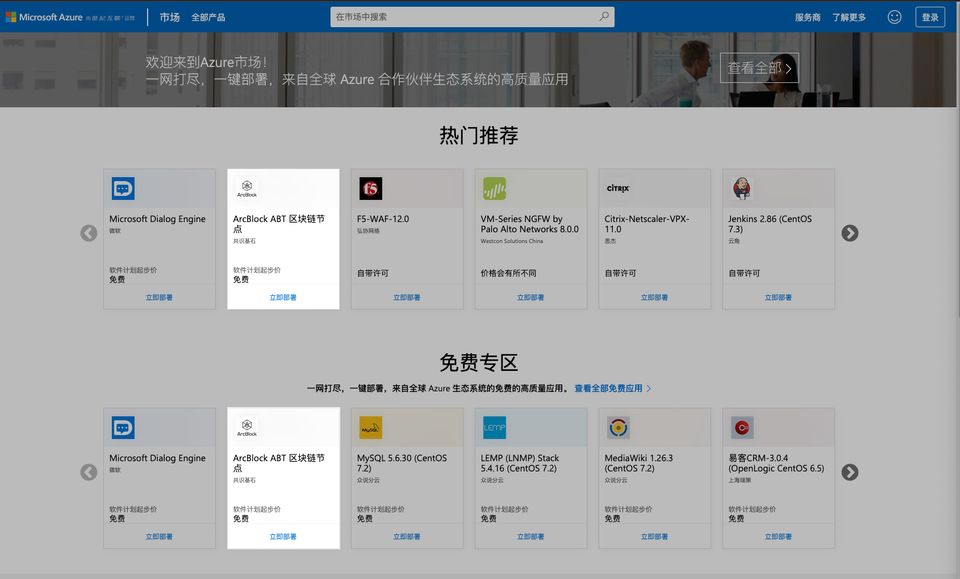960x579 pixels.
Task: Open the 查看全部免费应用 link
Action: pyautogui.click(x=612, y=388)
